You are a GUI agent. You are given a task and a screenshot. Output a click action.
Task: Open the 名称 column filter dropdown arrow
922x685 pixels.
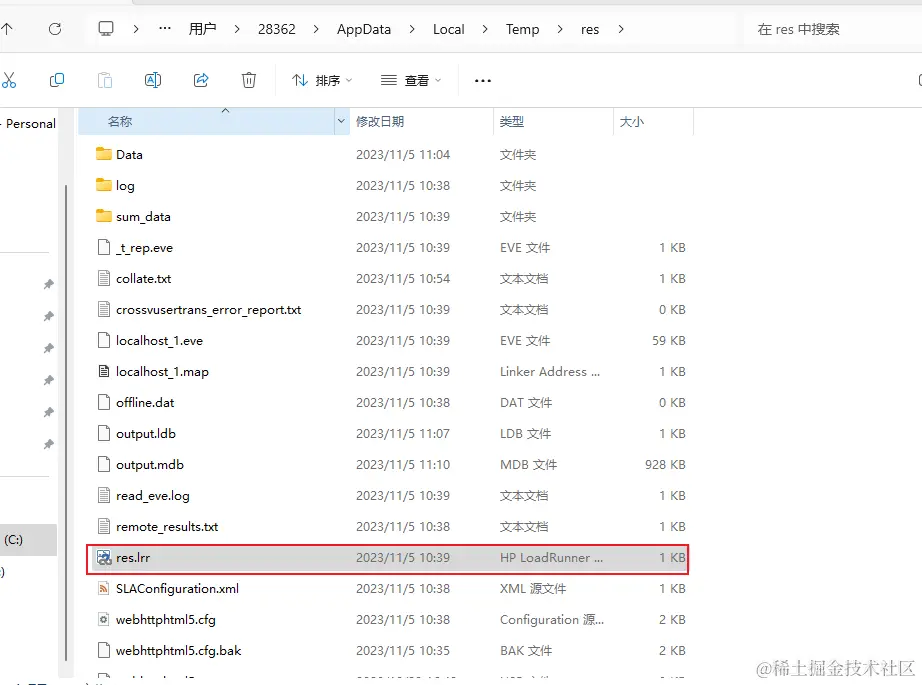click(342, 122)
